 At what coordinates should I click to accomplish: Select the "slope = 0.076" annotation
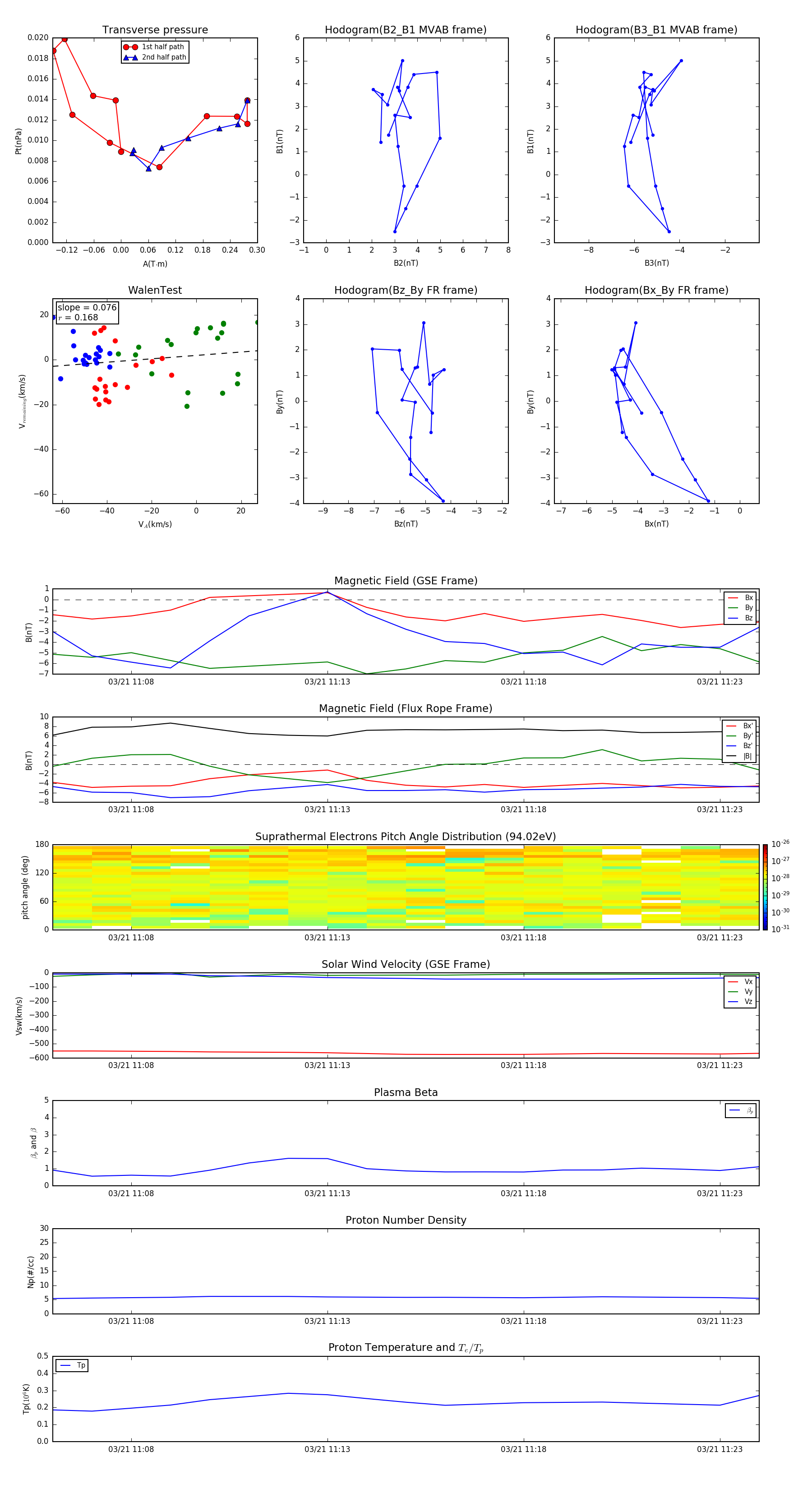coord(87,308)
